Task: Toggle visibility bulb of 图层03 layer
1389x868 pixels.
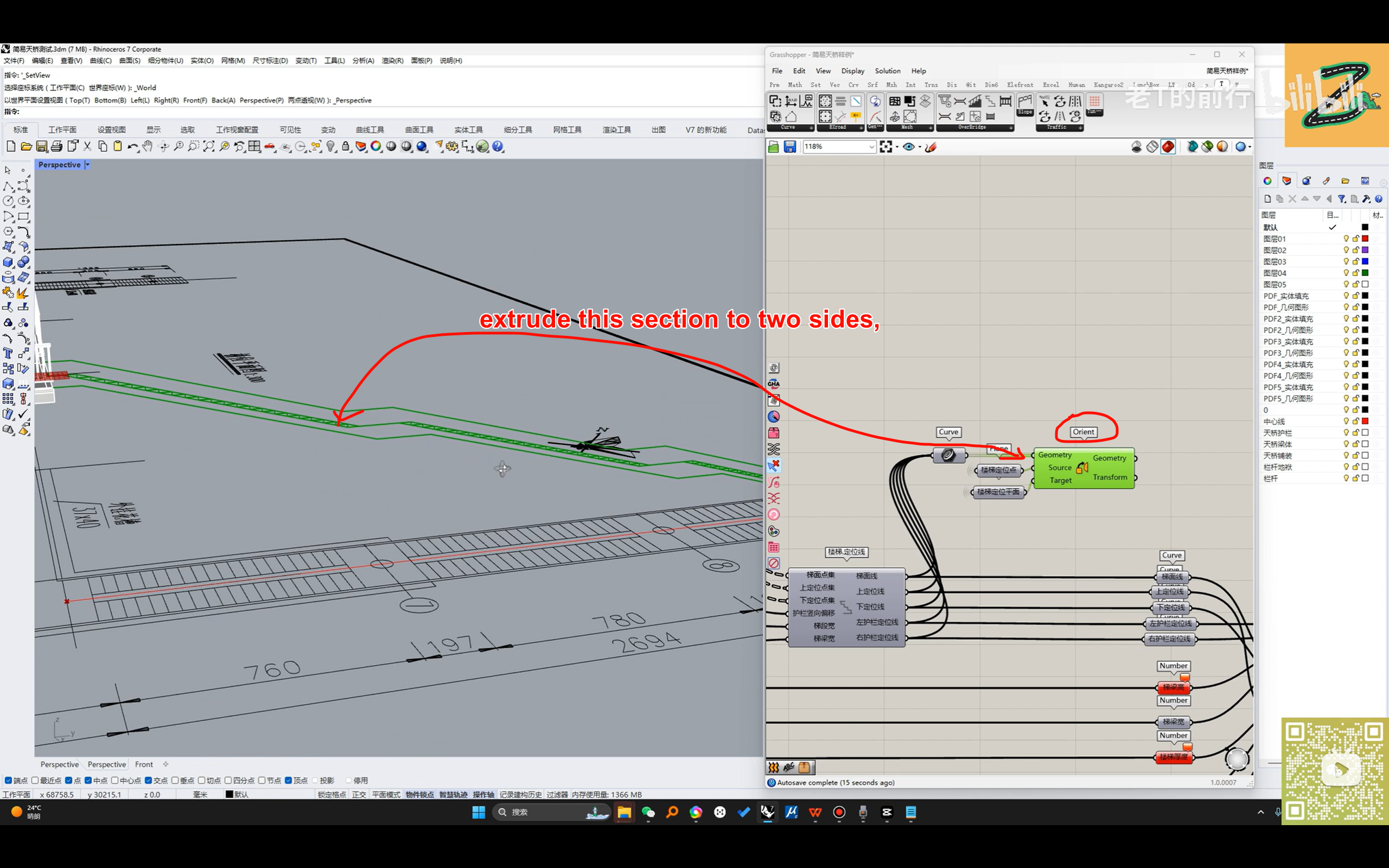Action: (1346, 261)
